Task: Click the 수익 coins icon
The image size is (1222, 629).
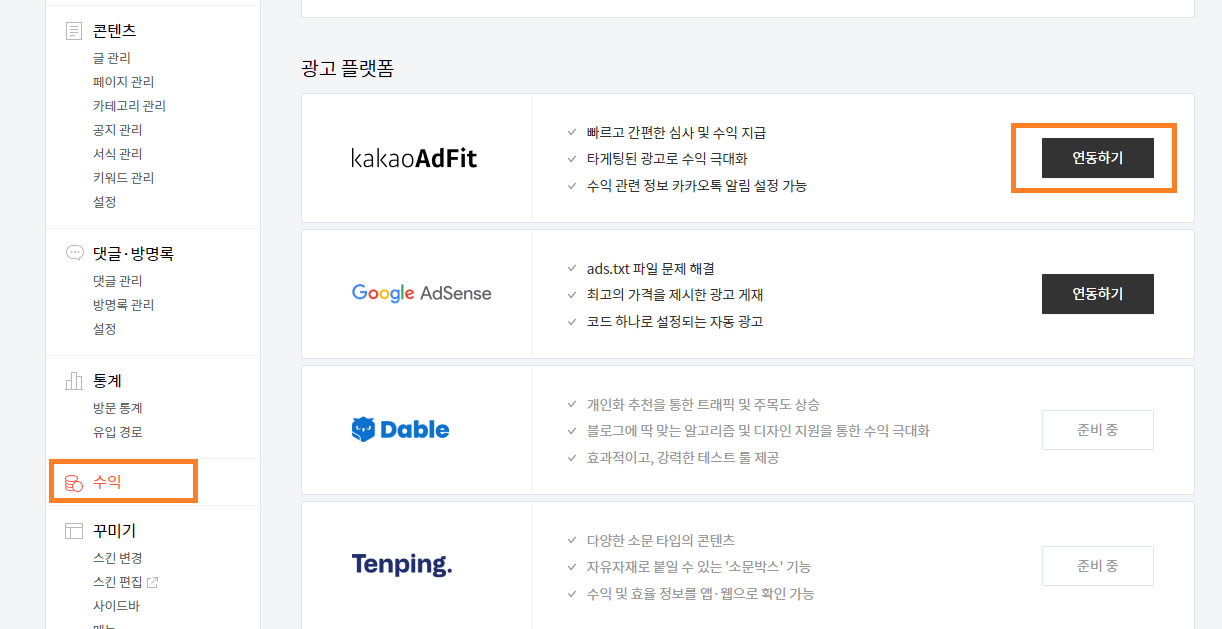Action: pyautogui.click(x=74, y=483)
